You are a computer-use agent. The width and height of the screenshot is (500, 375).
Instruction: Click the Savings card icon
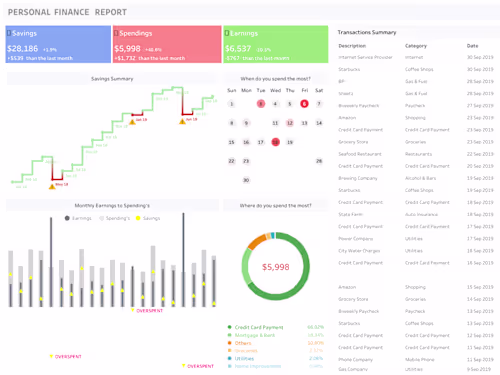(9, 33)
